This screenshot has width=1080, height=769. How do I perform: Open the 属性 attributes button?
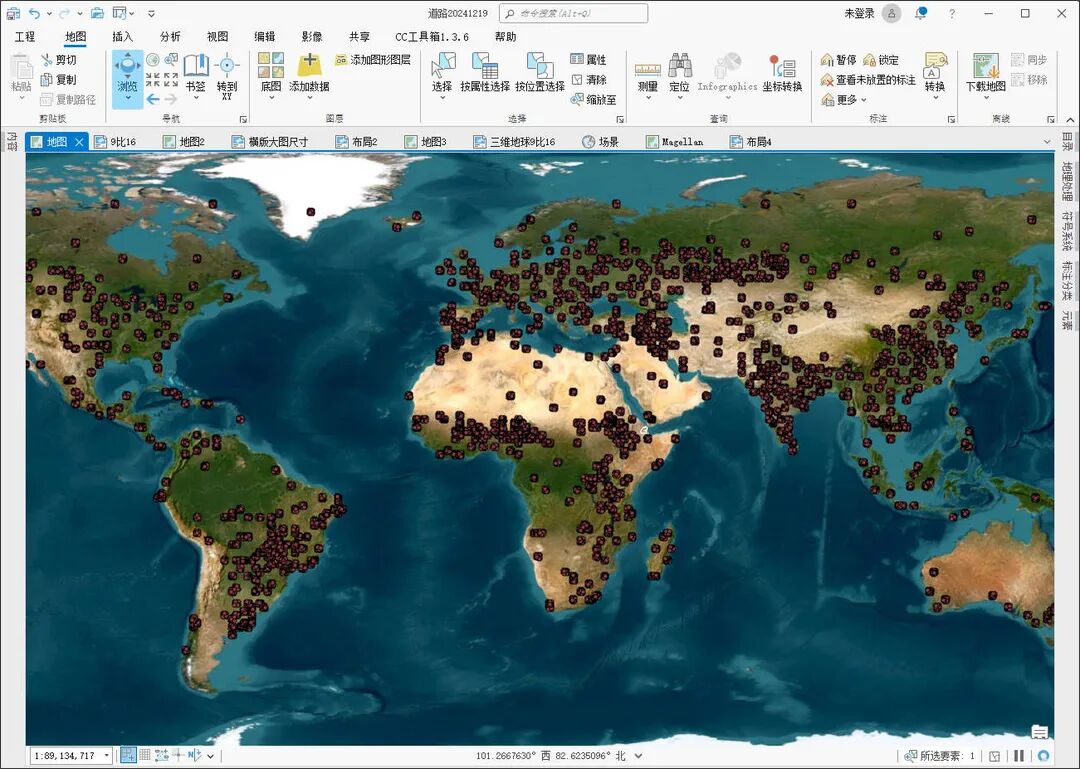pyautogui.click(x=589, y=60)
